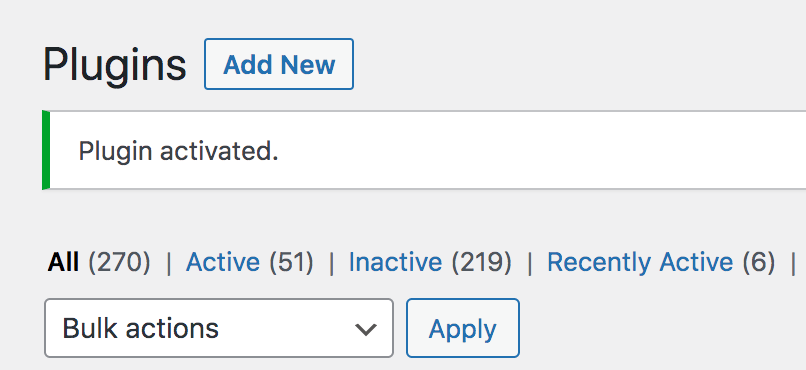Show All plugins filter
The width and height of the screenshot is (806, 370).
tap(63, 262)
